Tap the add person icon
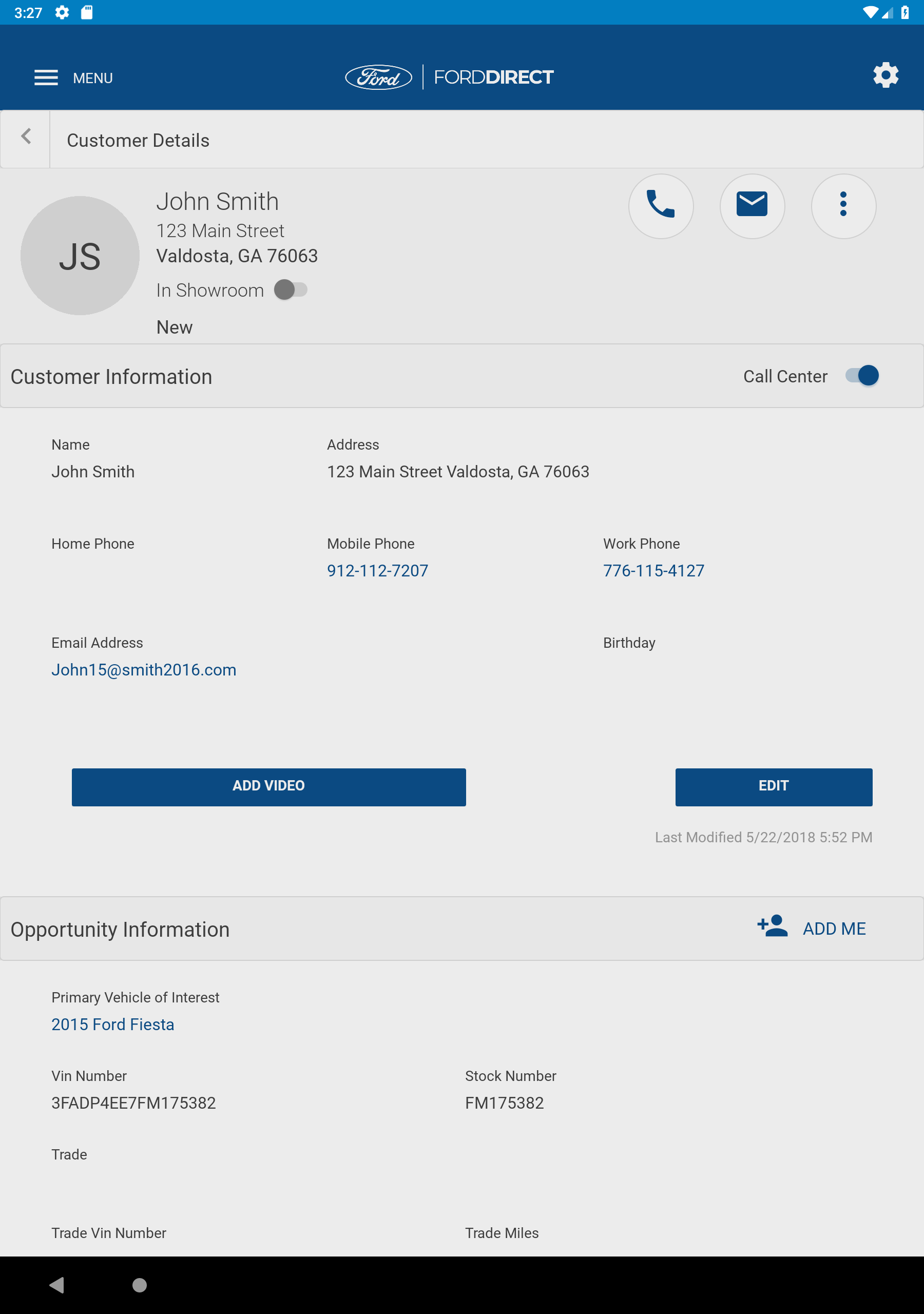 (x=772, y=925)
